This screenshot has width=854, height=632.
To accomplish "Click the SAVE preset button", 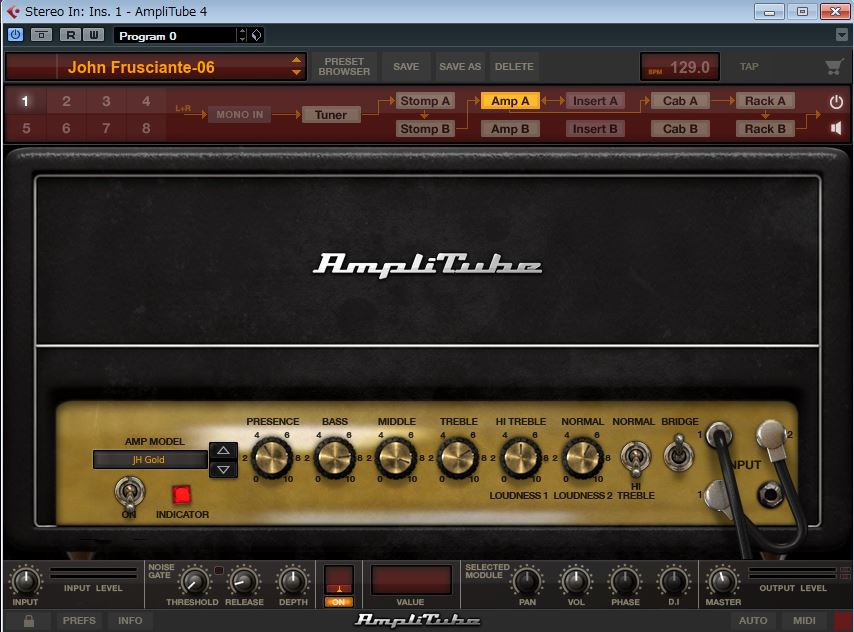I will pos(406,66).
